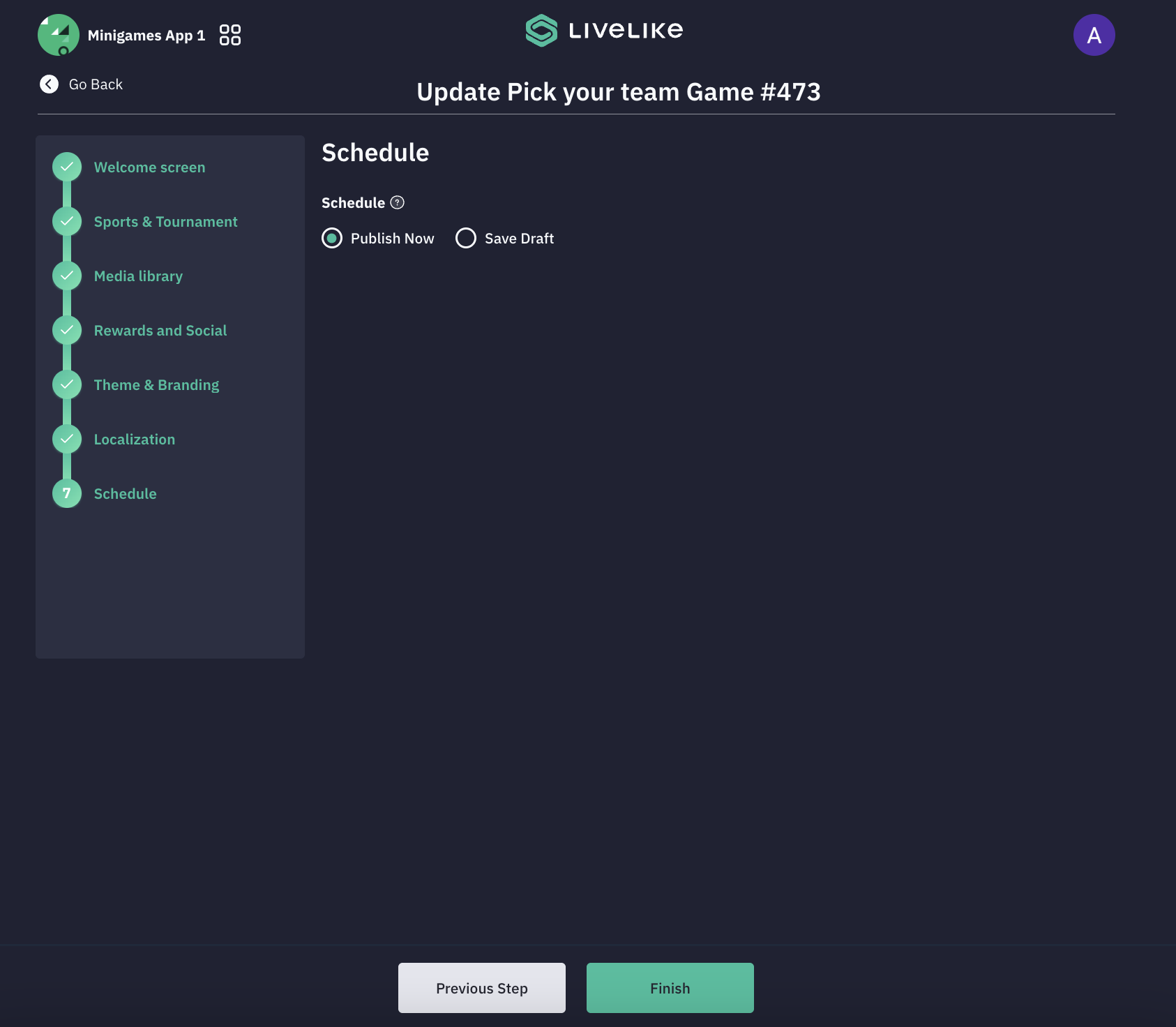Open the user avatar A menu
This screenshot has width=1176, height=1027.
[1094, 35]
